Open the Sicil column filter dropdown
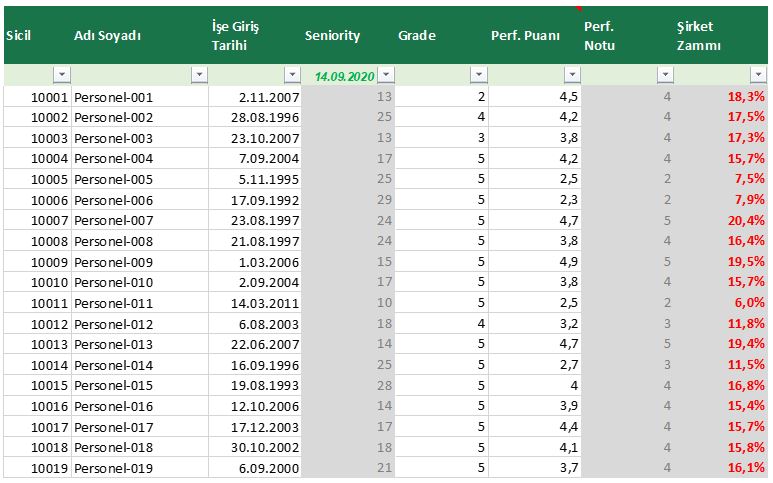 point(62,75)
